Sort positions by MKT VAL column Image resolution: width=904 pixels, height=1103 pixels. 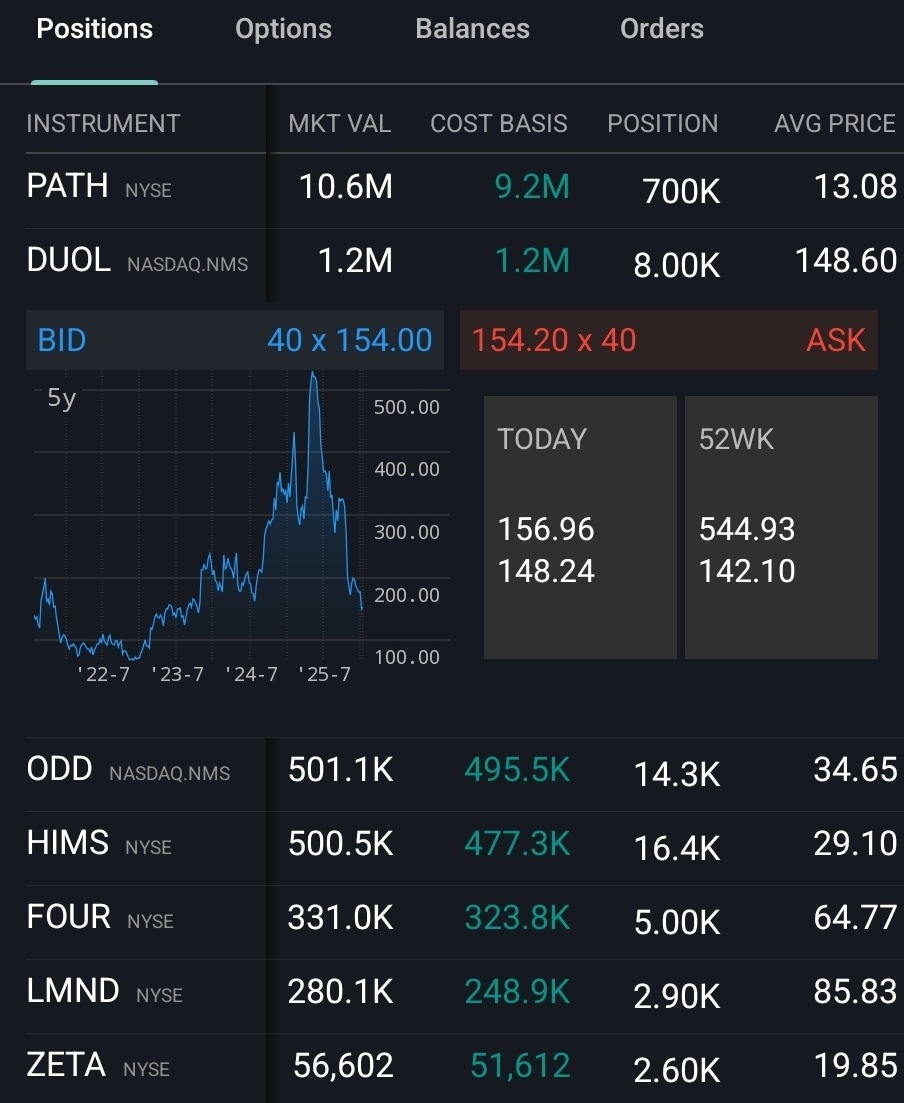click(x=339, y=123)
